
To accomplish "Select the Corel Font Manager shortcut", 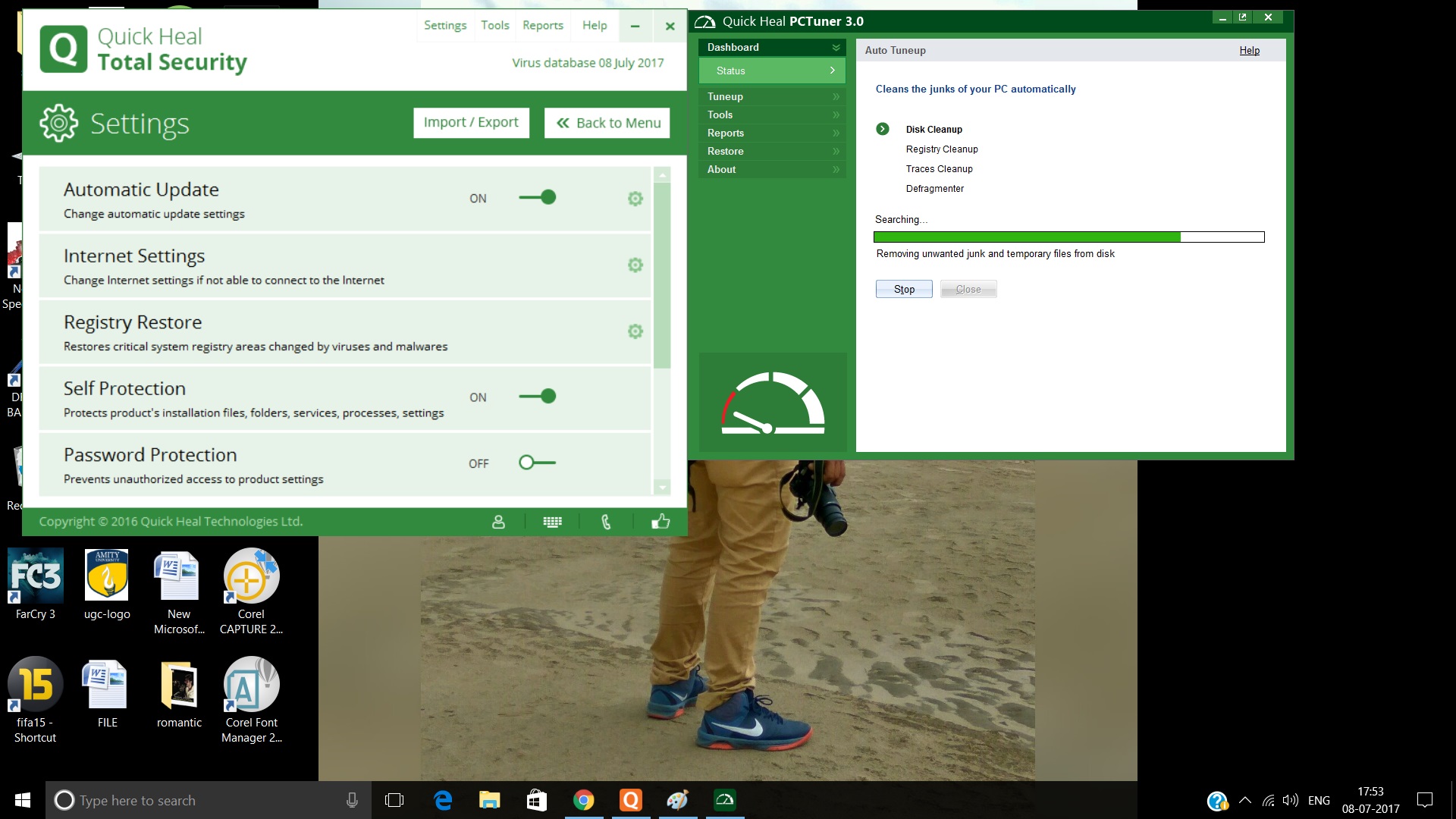I will click(251, 699).
